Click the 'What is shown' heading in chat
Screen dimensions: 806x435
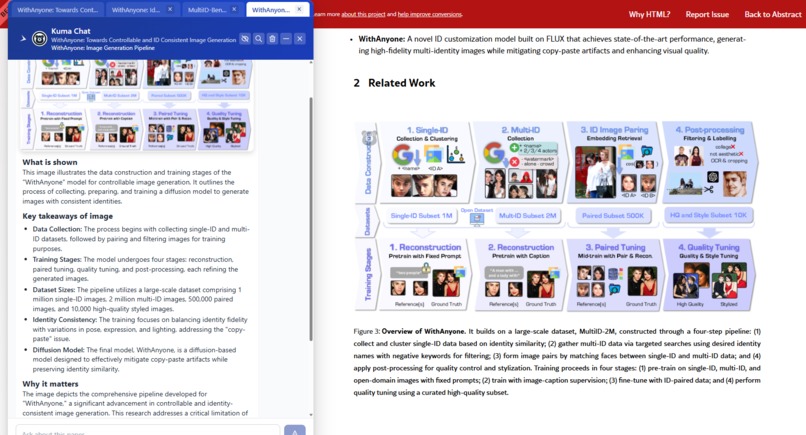(50, 162)
